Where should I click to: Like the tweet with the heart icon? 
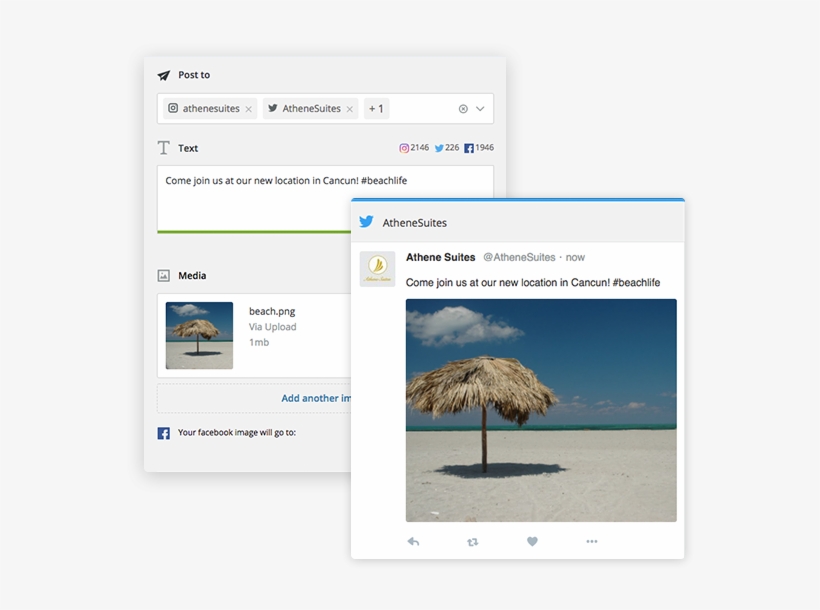pos(532,541)
